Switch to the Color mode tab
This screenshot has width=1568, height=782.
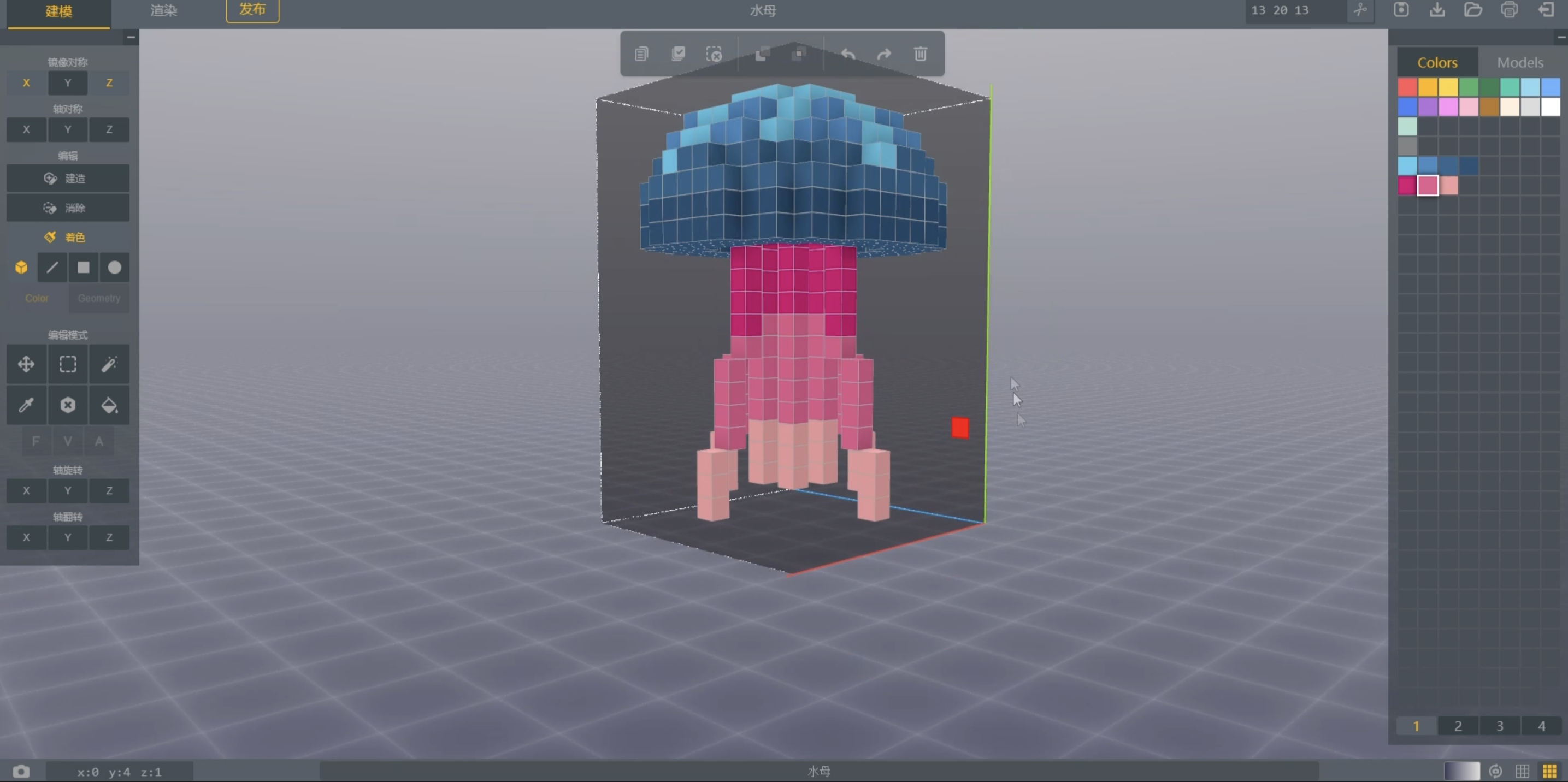point(37,298)
